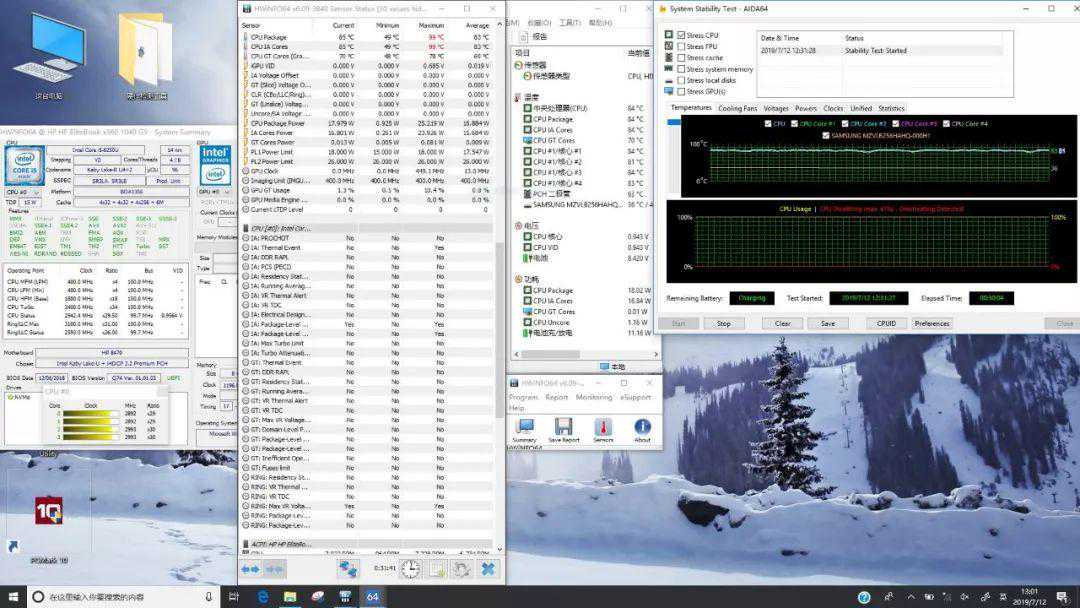1080x608 pixels.
Task: Open the Sensors thermometer icon
Action: [x=603, y=428]
